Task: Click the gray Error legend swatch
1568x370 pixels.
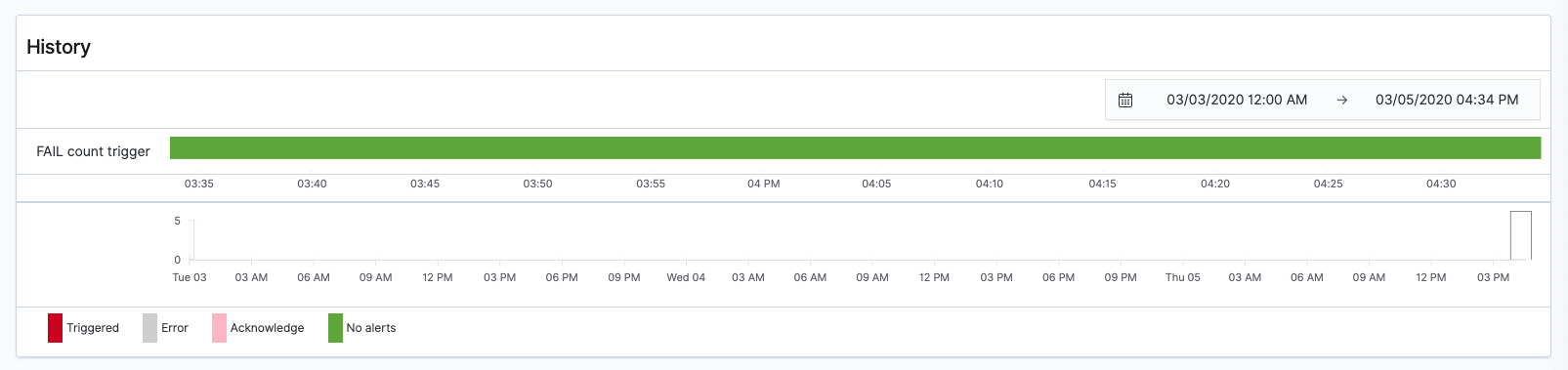Action: pos(149,328)
